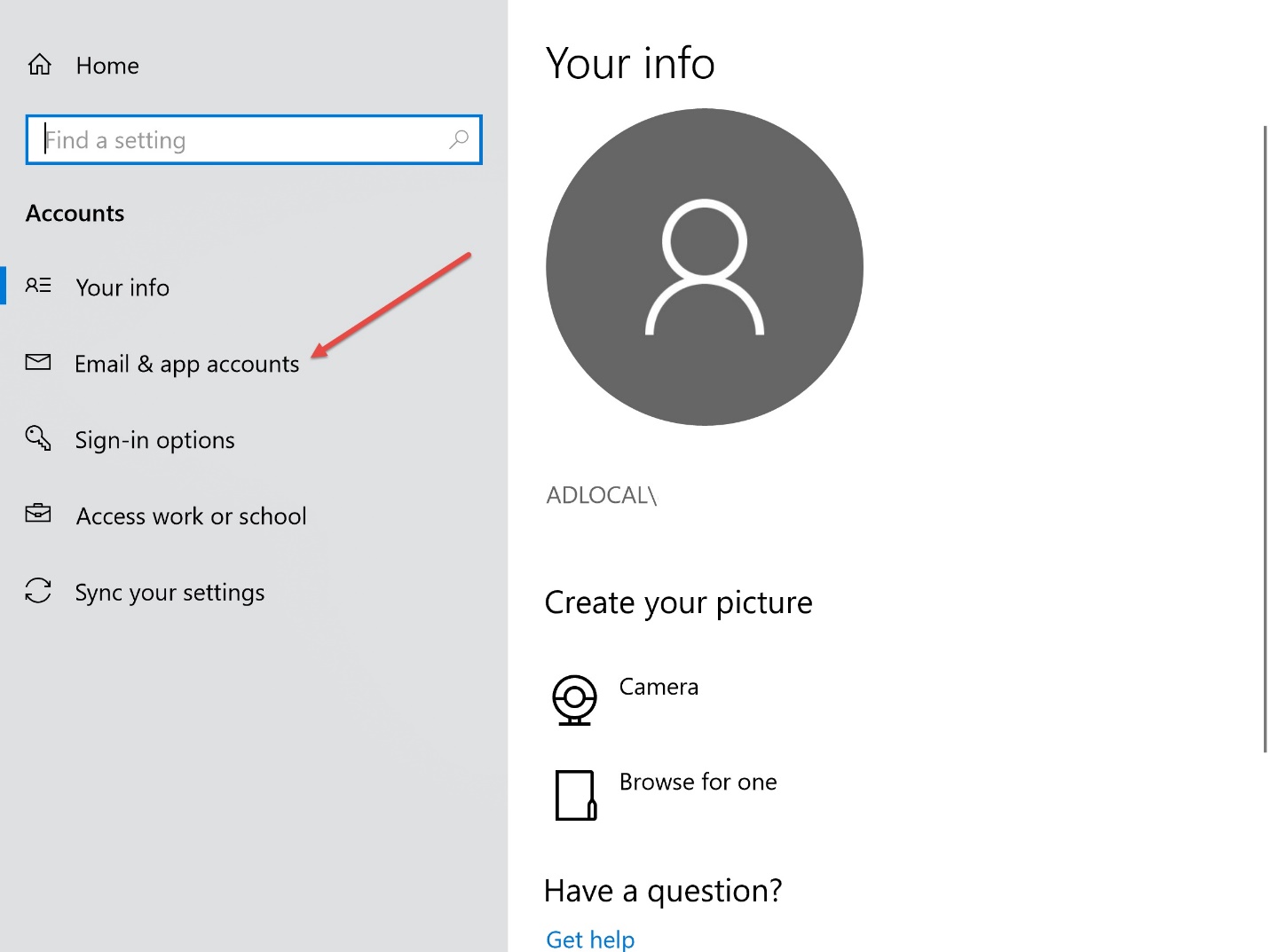Screen dimensions: 1270x952
Task: Click Browse for one picture option
Action: (698, 782)
